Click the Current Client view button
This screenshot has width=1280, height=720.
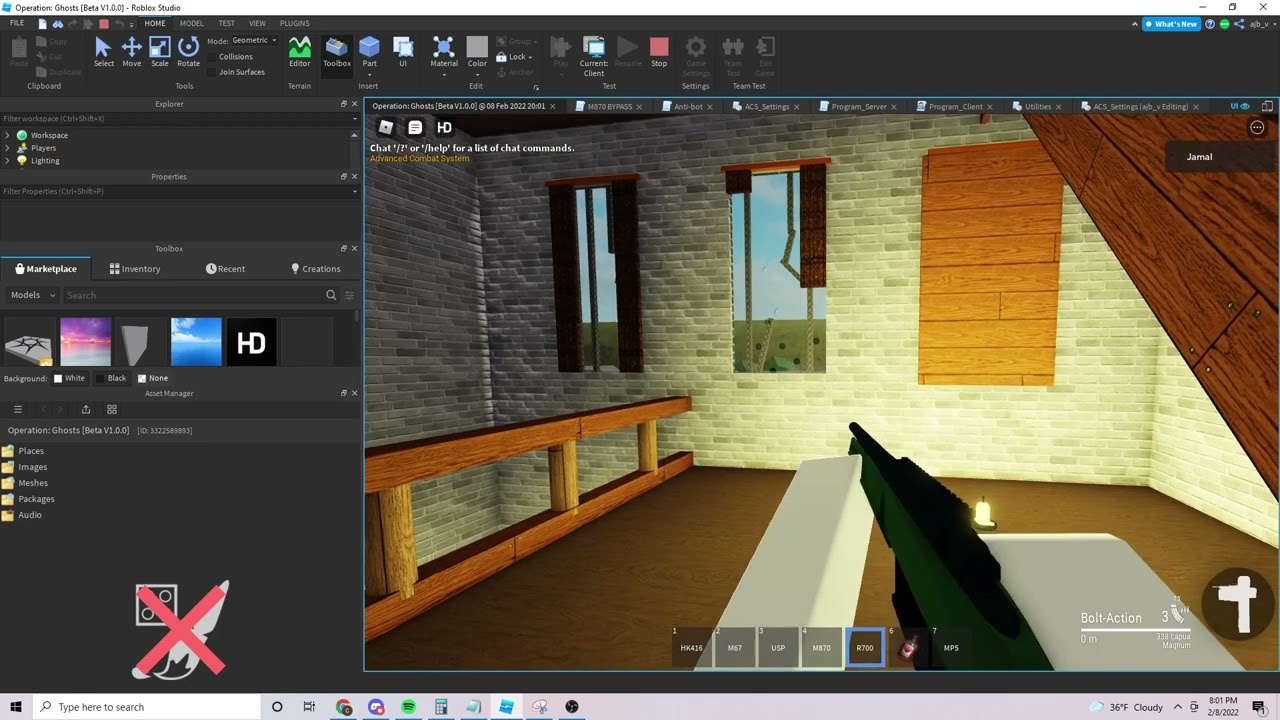click(x=594, y=56)
